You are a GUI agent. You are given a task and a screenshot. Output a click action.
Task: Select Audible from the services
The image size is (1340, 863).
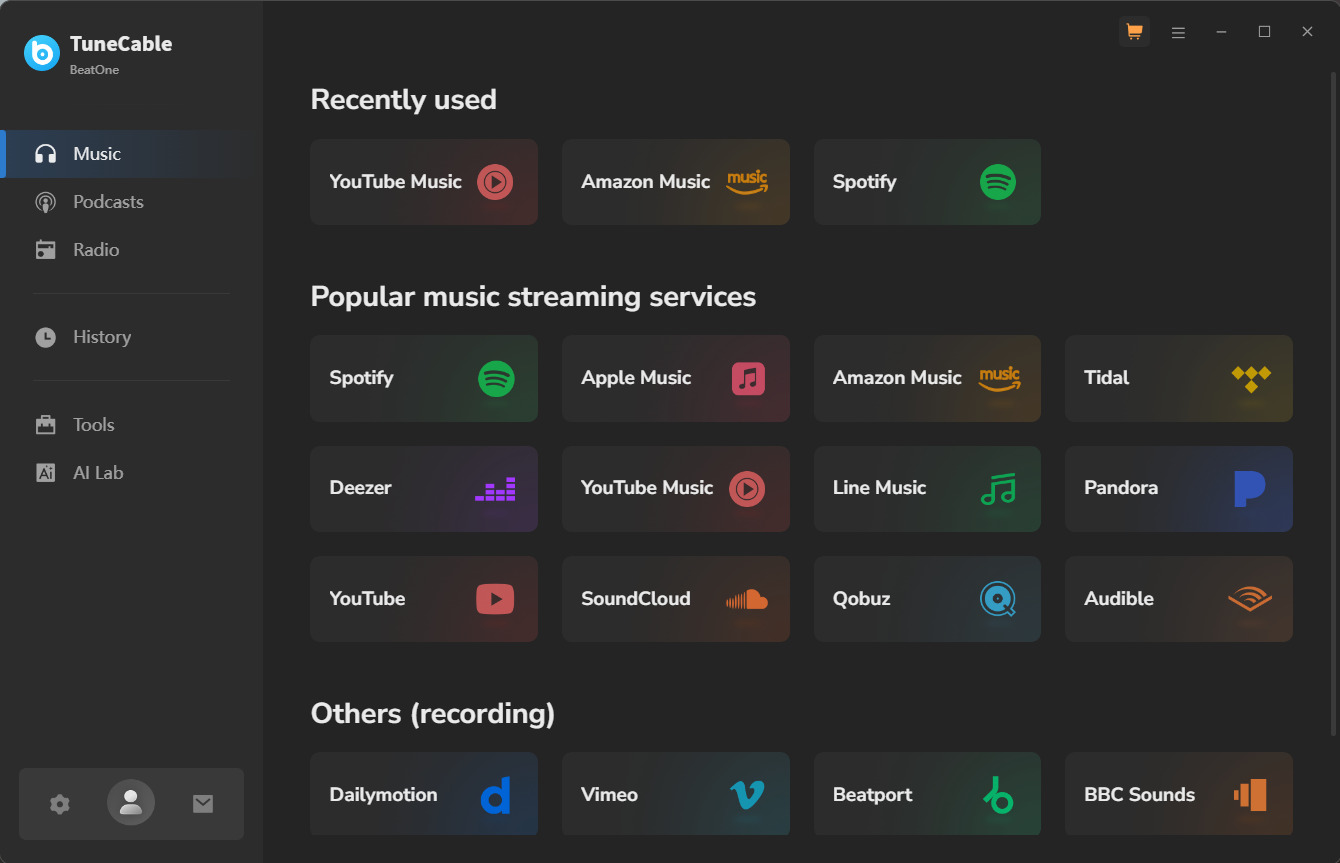[x=1178, y=599]
